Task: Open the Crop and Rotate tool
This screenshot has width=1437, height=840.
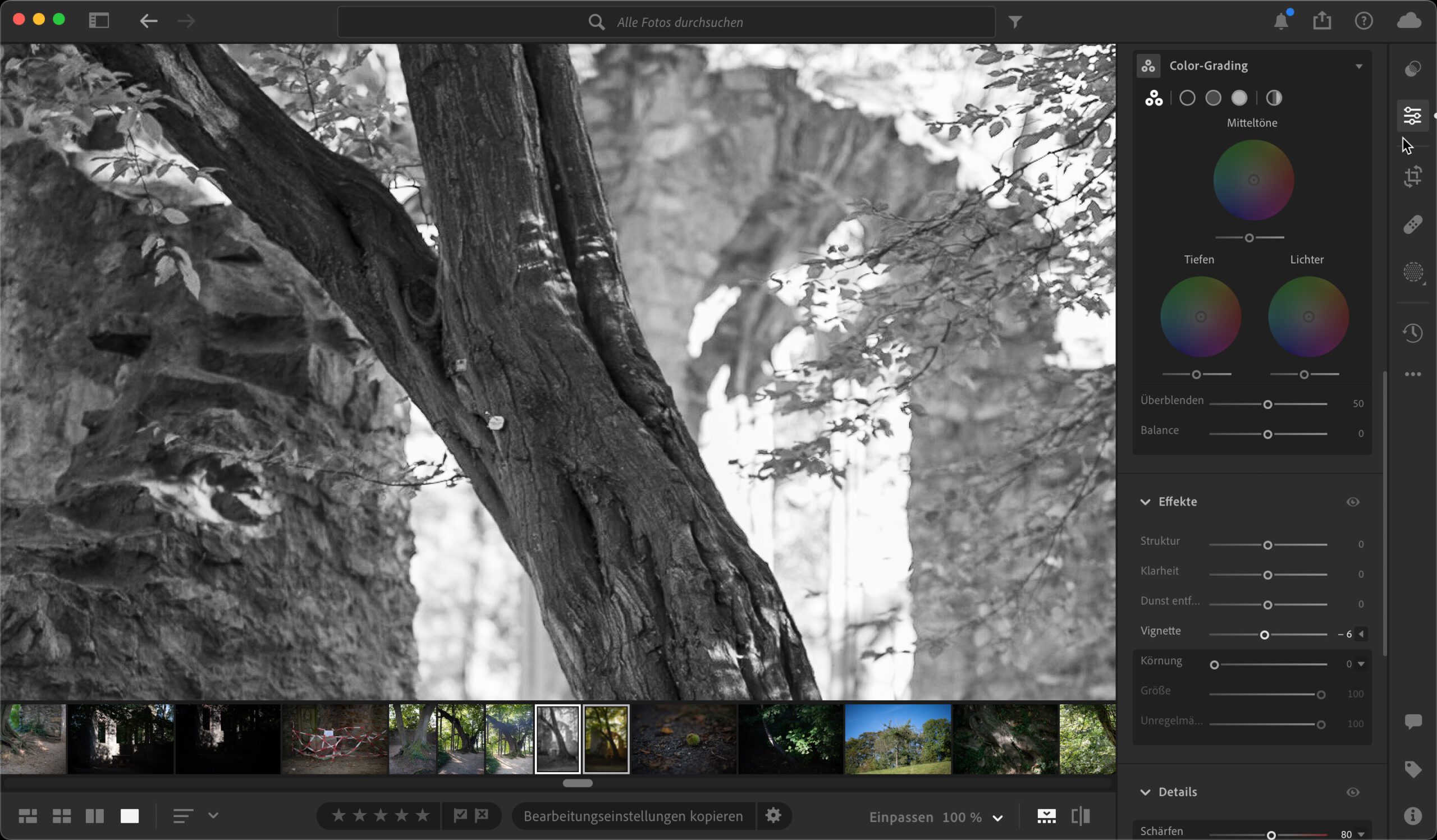Action: (x=1412, y=176)
